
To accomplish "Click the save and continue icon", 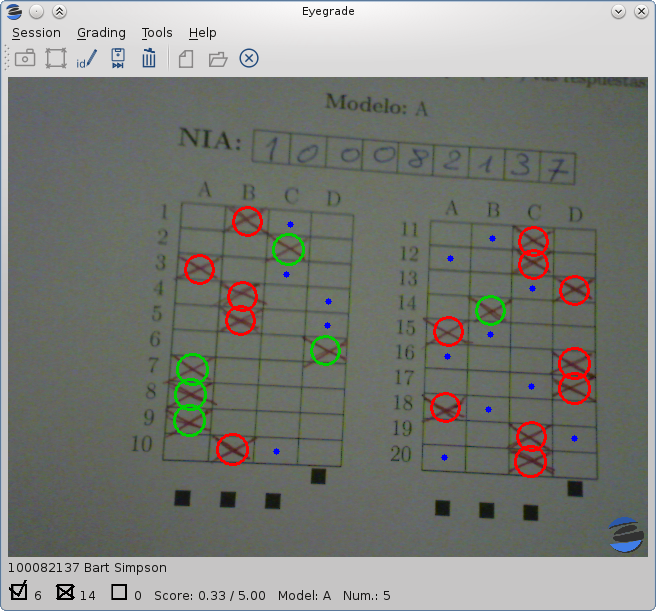I will coord(118,59).
